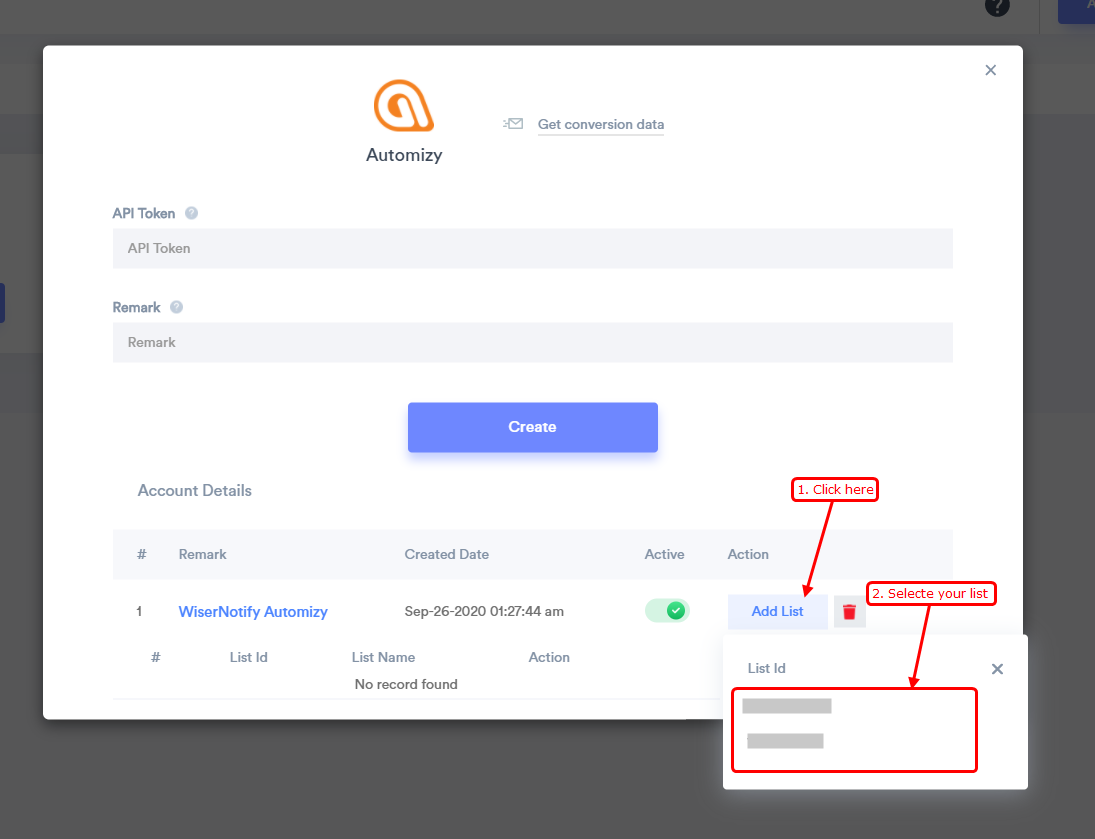Select the first list in List Id popup
Viewport: 1095px width, 839px height.
787,706
